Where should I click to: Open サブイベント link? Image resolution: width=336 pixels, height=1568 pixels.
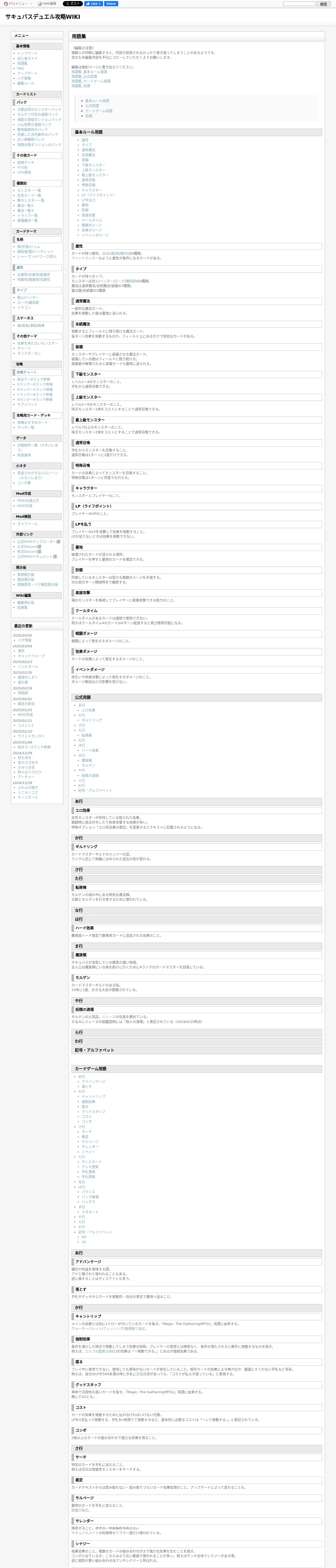tap(27, 405)
